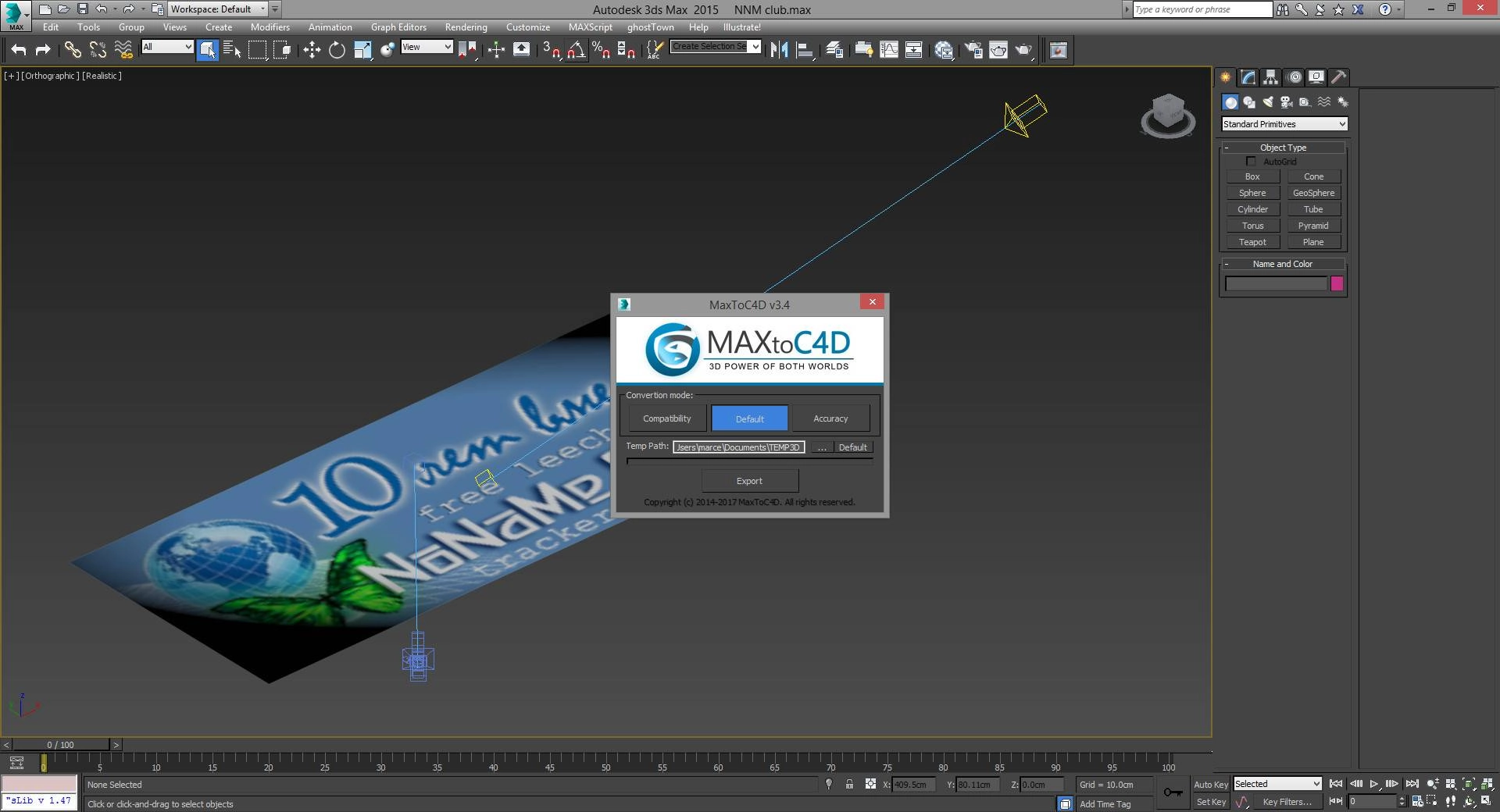Click the GeoSphere primitive button
This screenshot has width=1500, height=812.
pyautogui.click(x=1313, y=193)
